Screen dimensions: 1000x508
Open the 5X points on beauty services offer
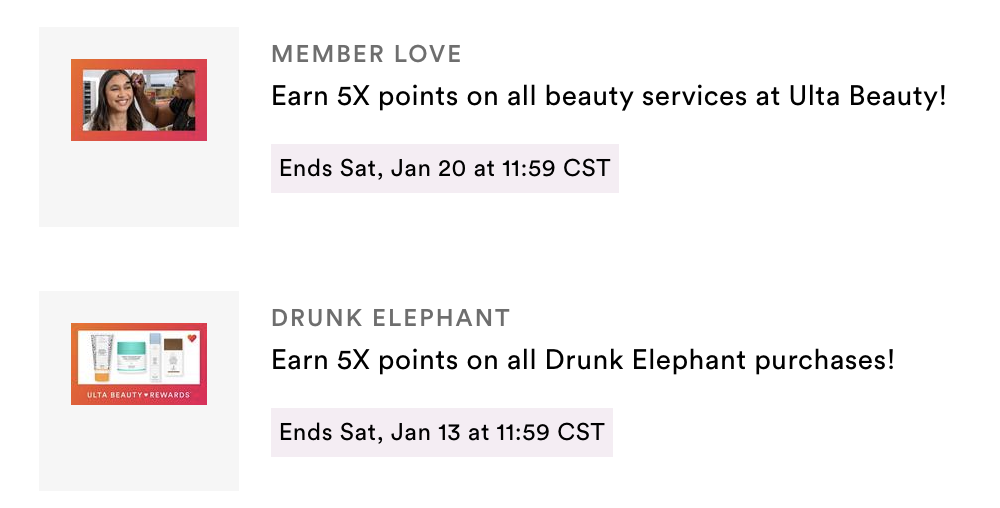pyautogui.click(x=608, y=96)
